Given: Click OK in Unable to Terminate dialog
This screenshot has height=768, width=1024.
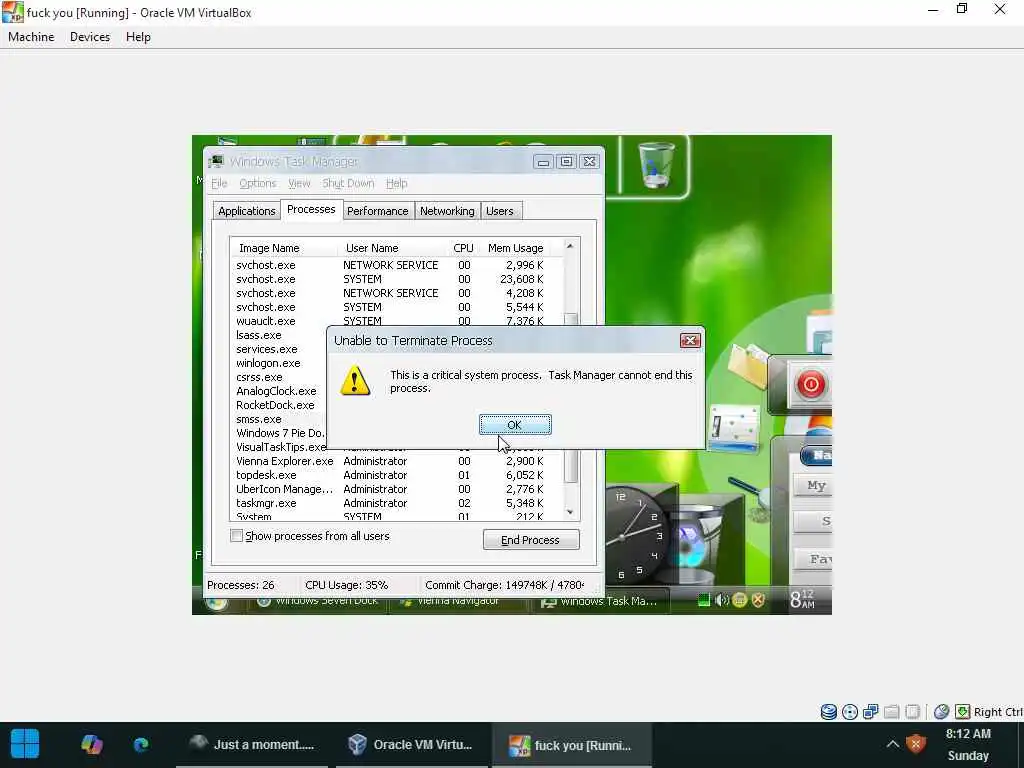Looking at the screenshot, I should tap(515, 424).
